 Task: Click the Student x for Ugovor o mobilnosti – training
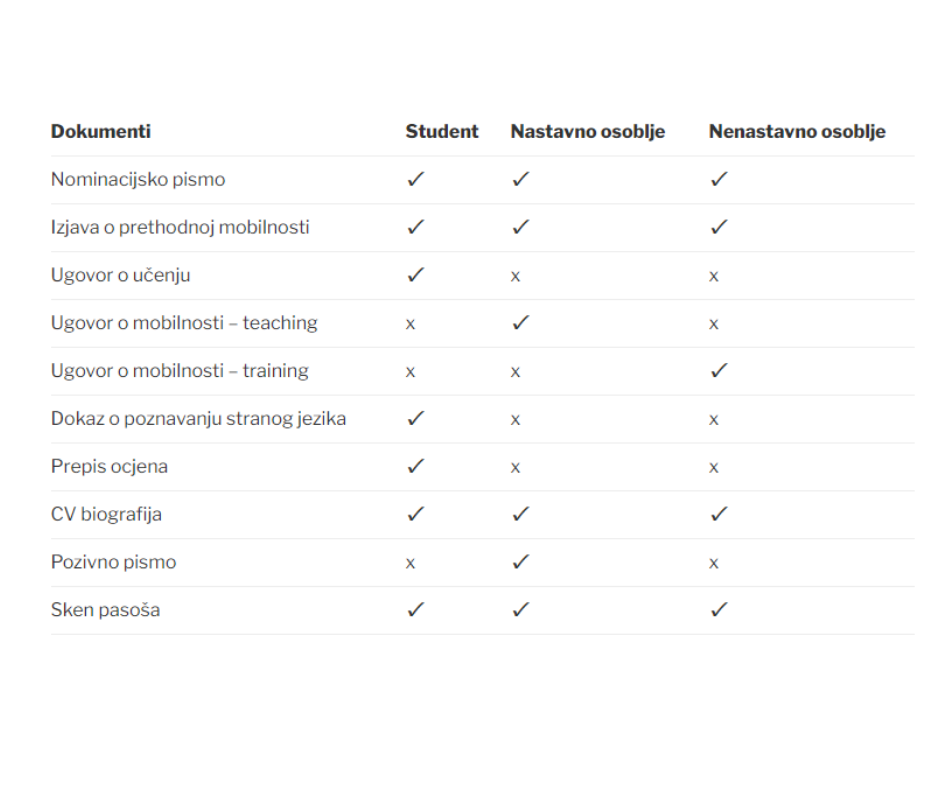tap(410, 372)
